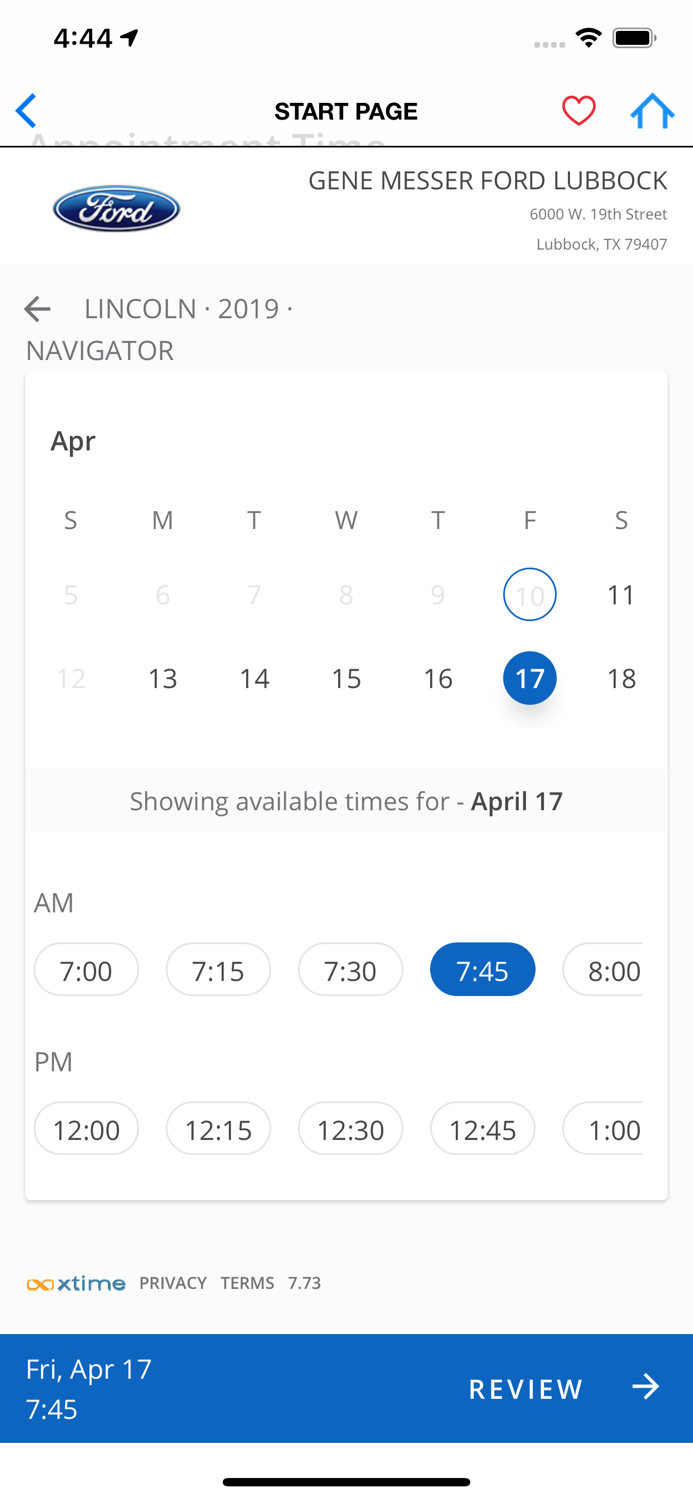This screenshot has width=693, height=1500.
Task: Select Saturday April 11 date
Action: pos(621,595)
